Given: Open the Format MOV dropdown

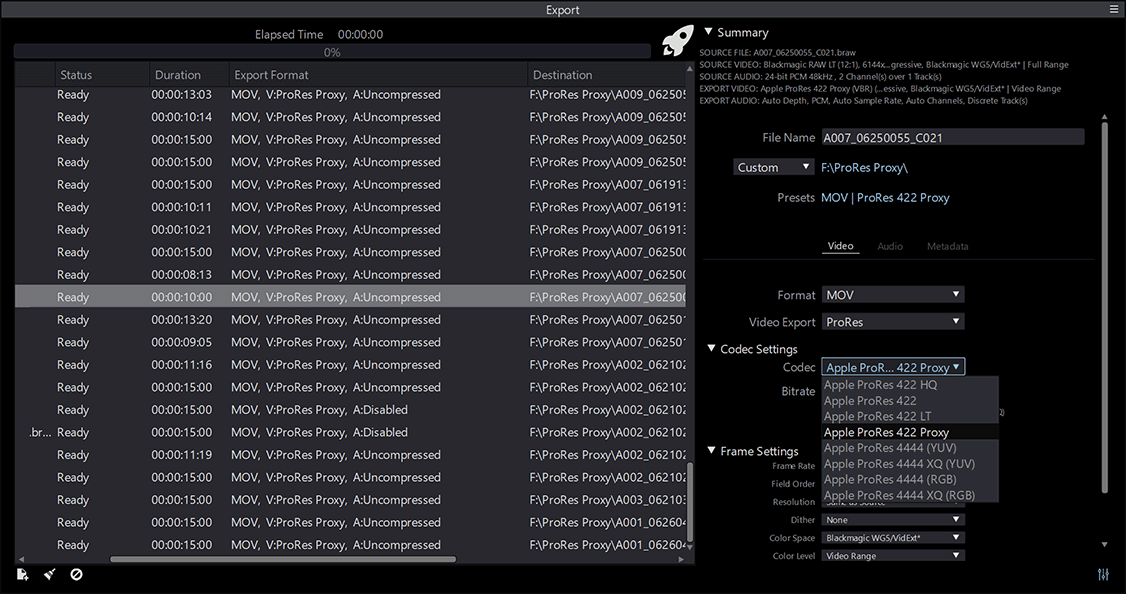Looking at the screenshot, I should point(893,294).
